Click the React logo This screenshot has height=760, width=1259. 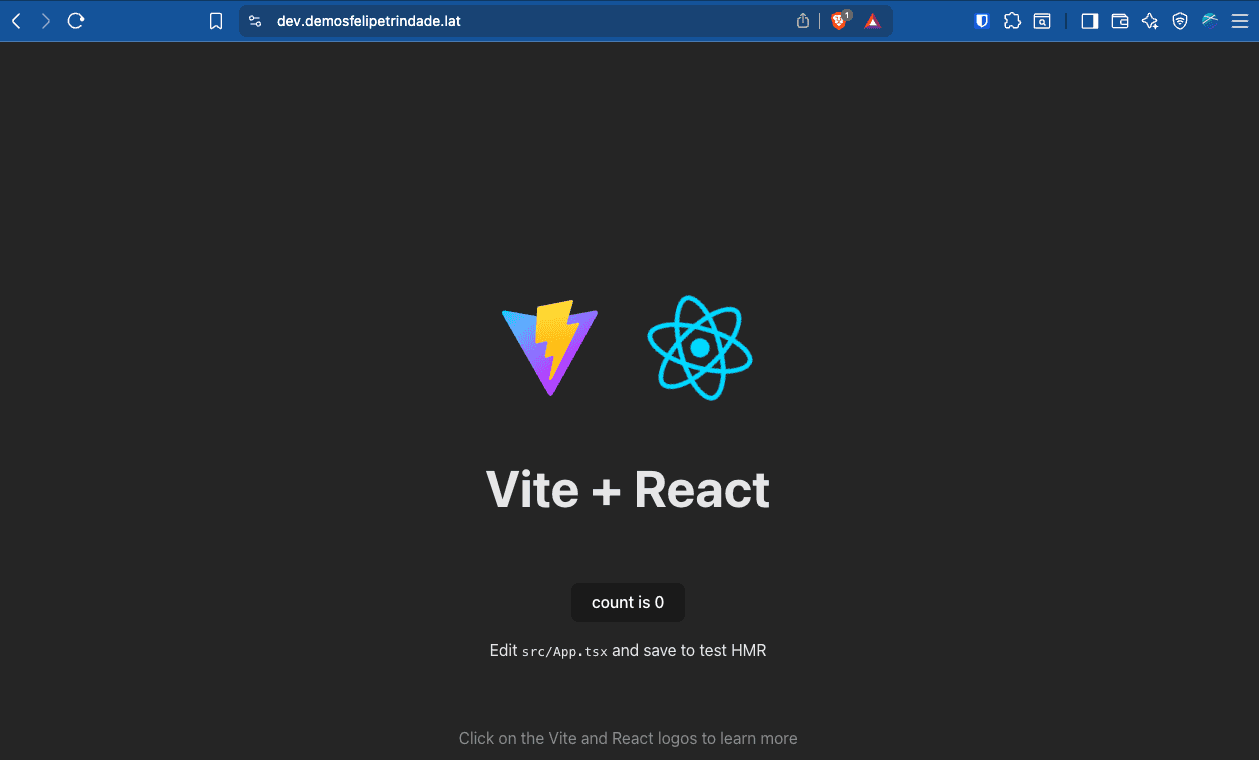coord(700,348)
